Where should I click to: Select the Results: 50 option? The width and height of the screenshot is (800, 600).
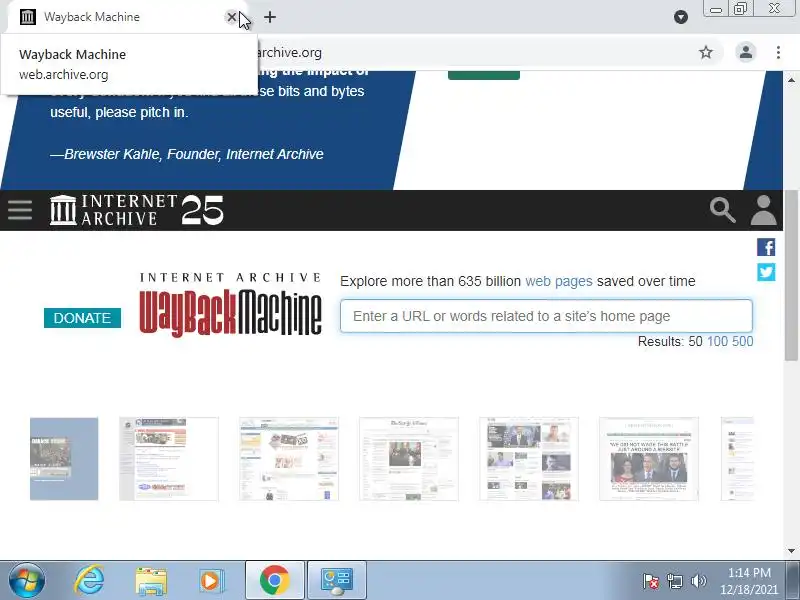pyautogui.click(x=695, y=341)
